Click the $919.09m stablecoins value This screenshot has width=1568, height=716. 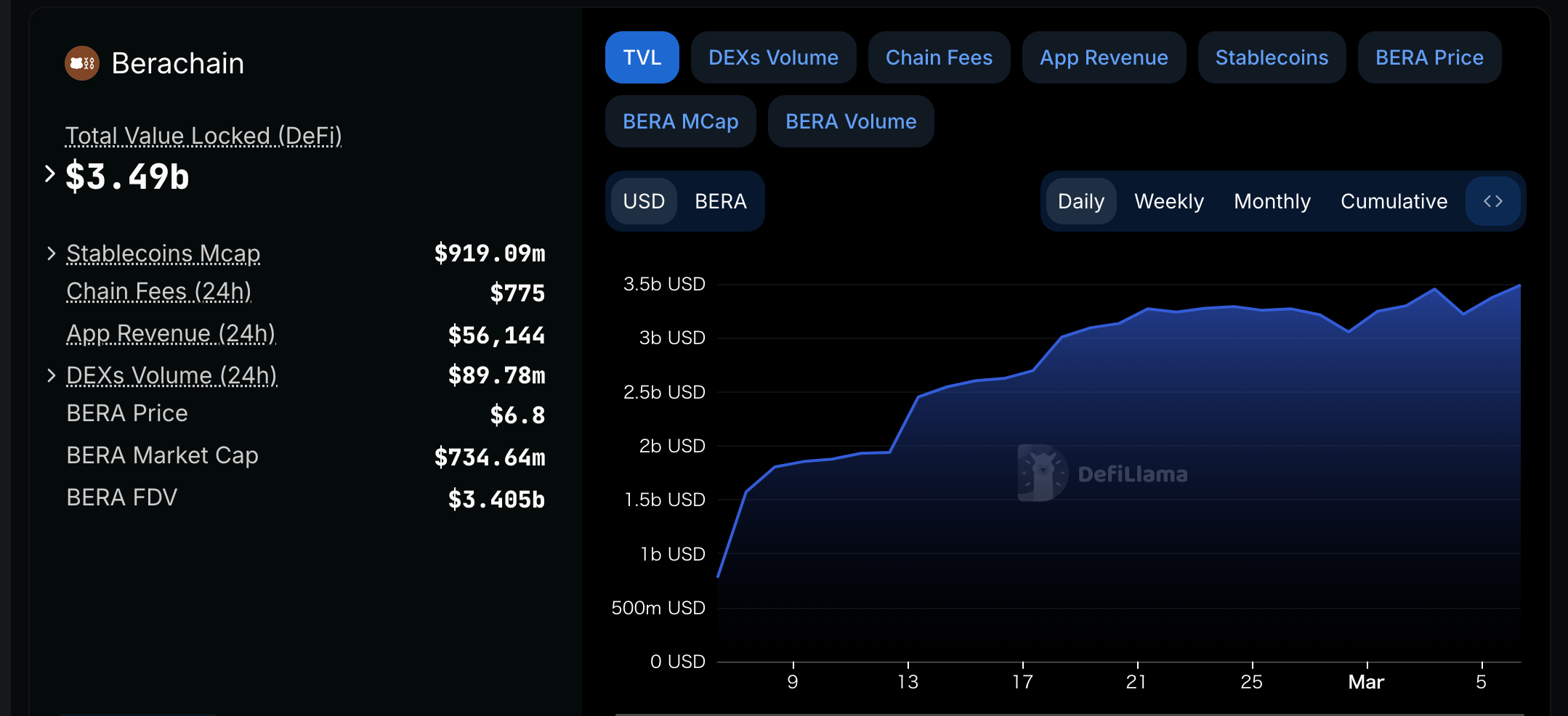pyautogui.click(x=490, y=253)
